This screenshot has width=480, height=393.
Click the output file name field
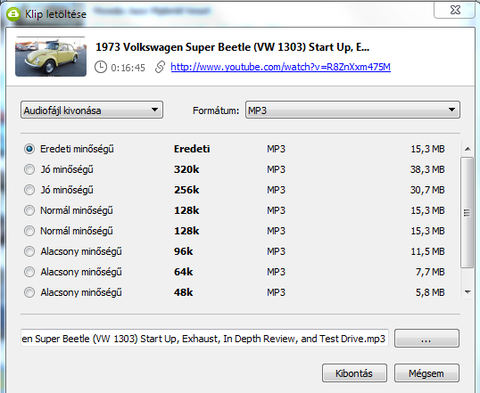[x=205, y=339]
